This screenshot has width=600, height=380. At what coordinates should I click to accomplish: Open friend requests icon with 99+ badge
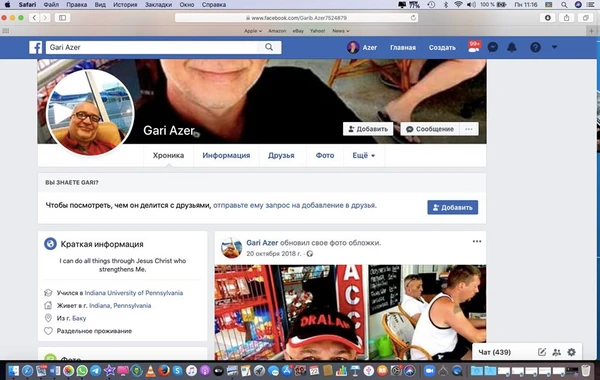pos(474,47)
